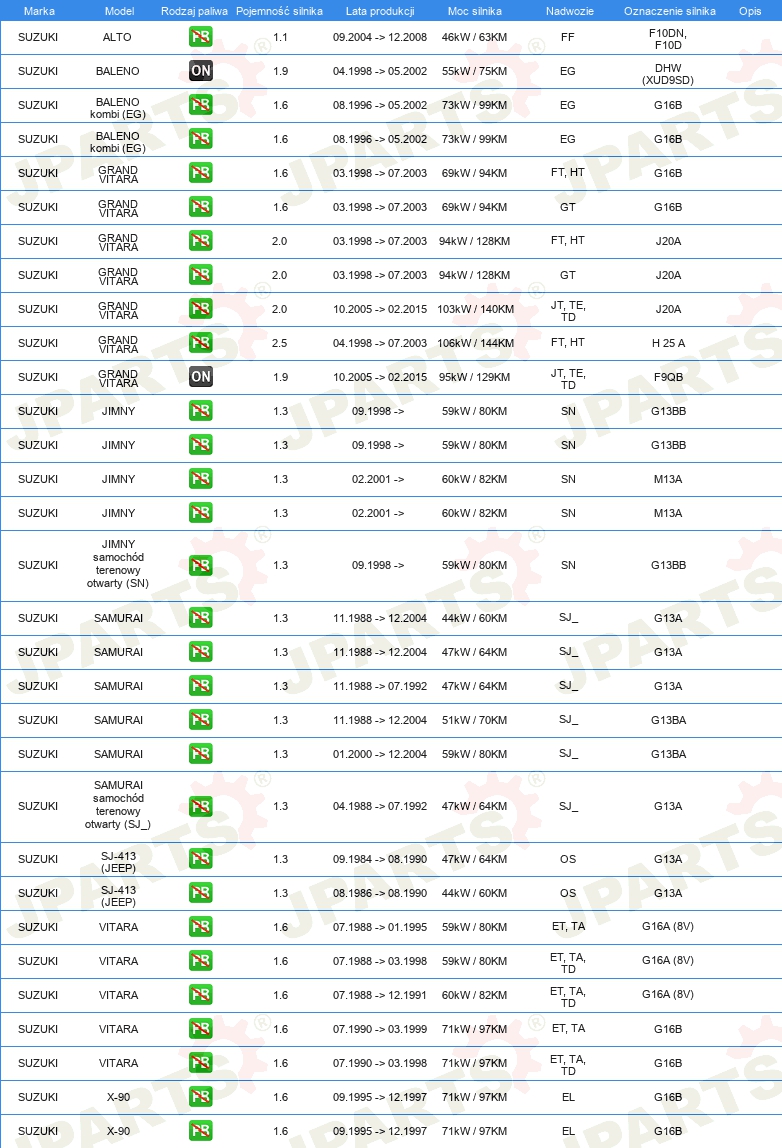Select the 55kW / 75KM power cell
The width and height of the screenshot is (782, 1148).
tap(474, 71)
